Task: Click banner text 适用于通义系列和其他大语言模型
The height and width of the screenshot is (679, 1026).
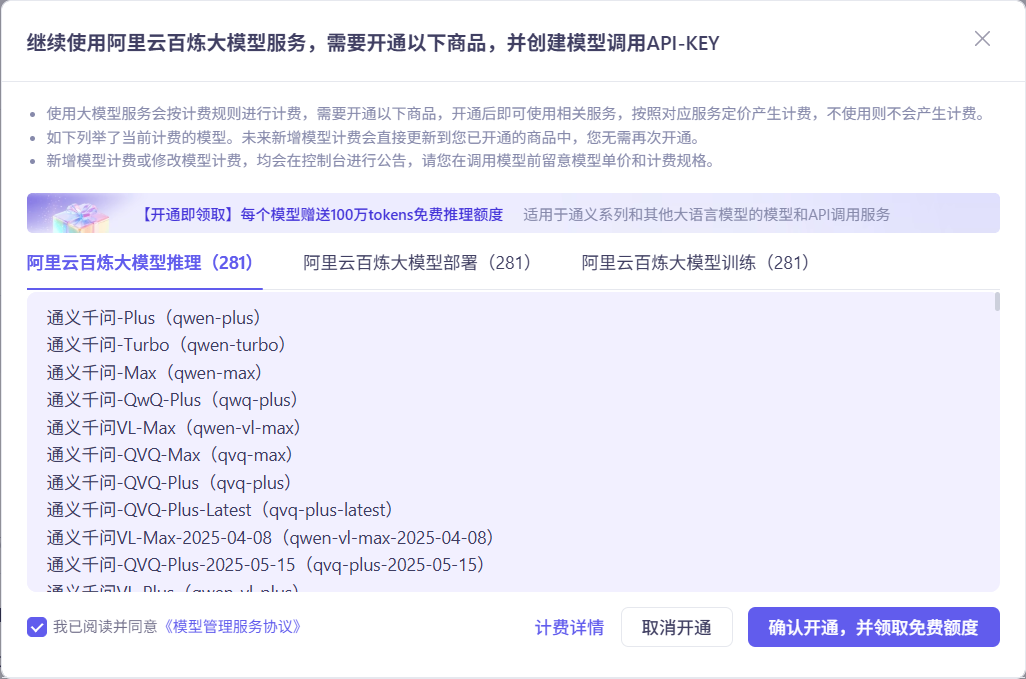Action: (x=707, y=215)
